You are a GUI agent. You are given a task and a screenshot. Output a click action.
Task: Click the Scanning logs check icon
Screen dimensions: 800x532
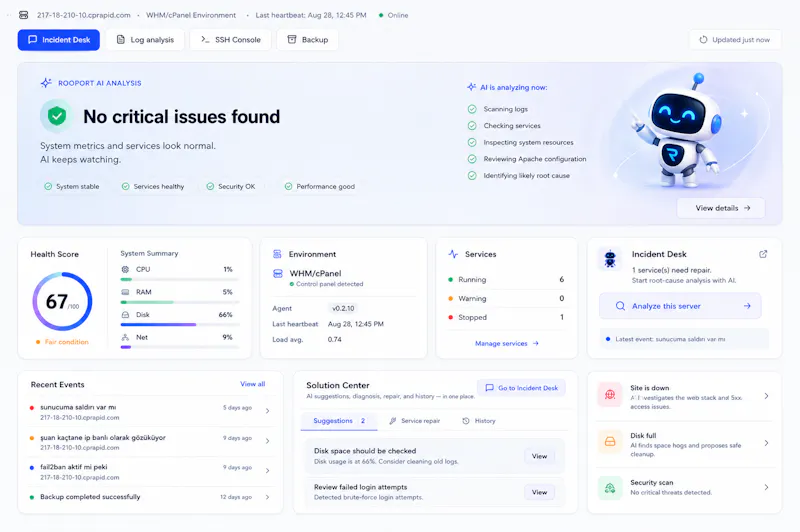click(472, 109)
